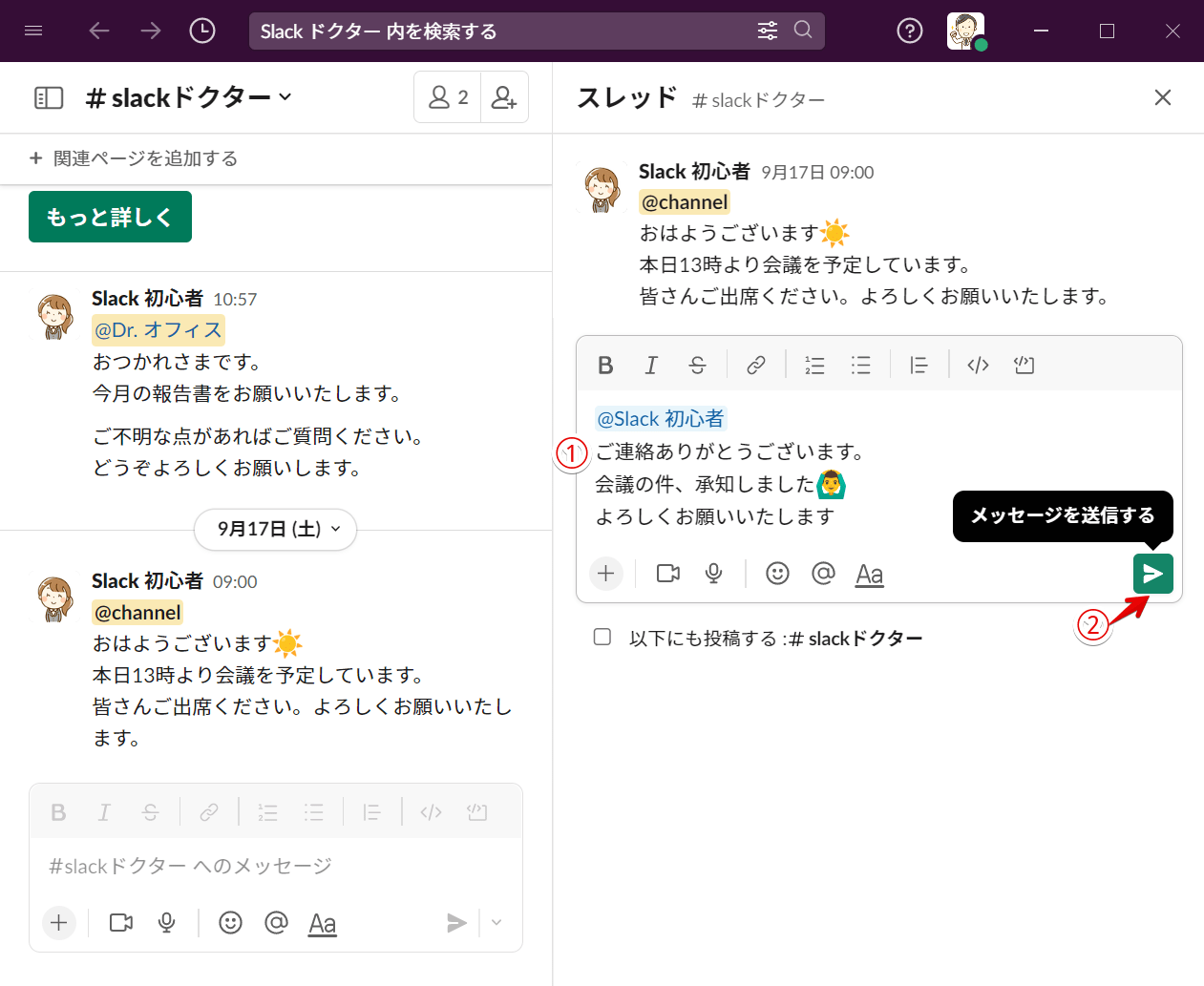1204x986 pixels.
Task: Apply blockquote in thread reply
Action: click(x=919, y=365)
